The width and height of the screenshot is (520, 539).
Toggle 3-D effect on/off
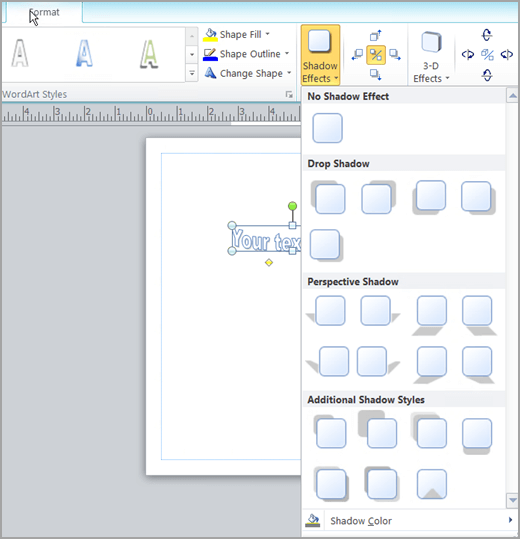[487, 55]
